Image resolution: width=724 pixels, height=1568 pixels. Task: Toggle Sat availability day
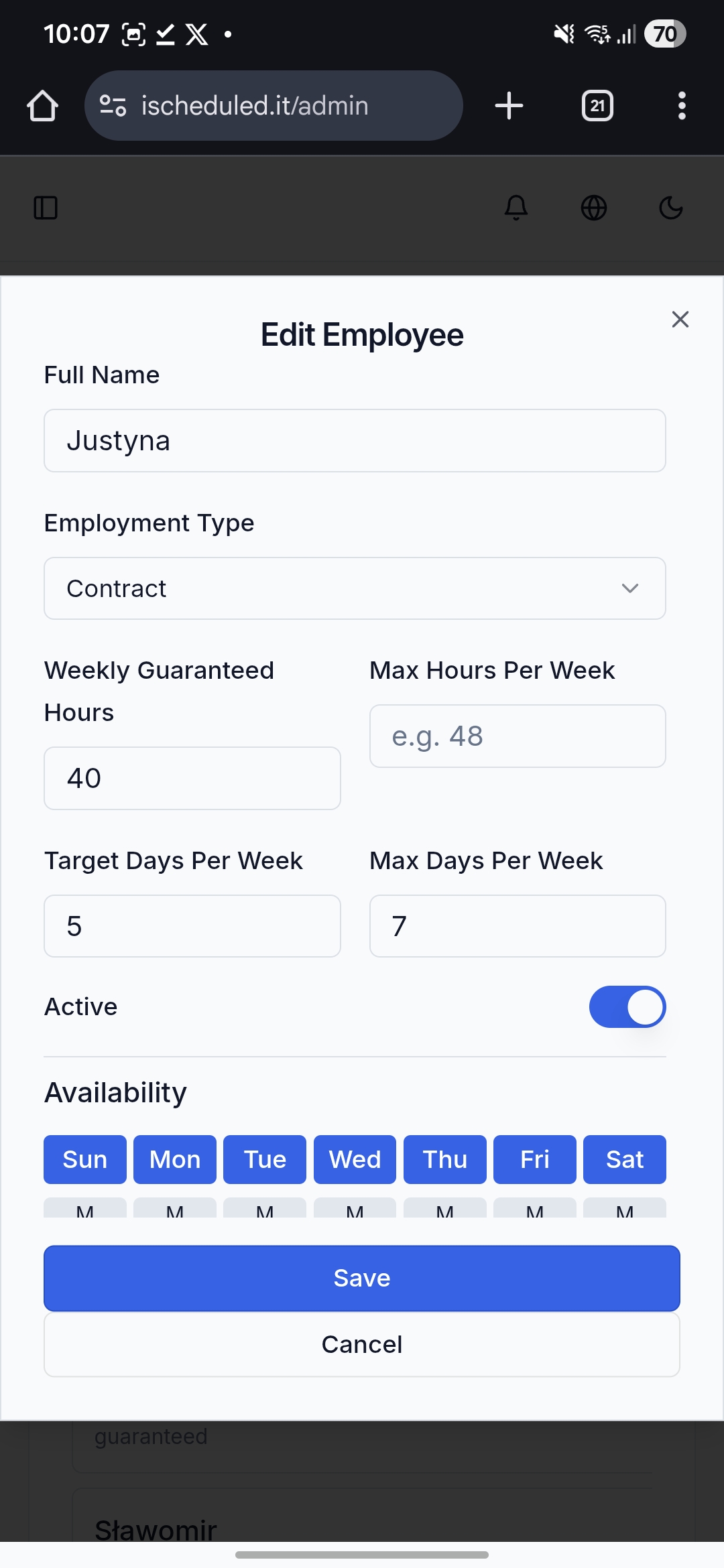[x=625, y=1159]
